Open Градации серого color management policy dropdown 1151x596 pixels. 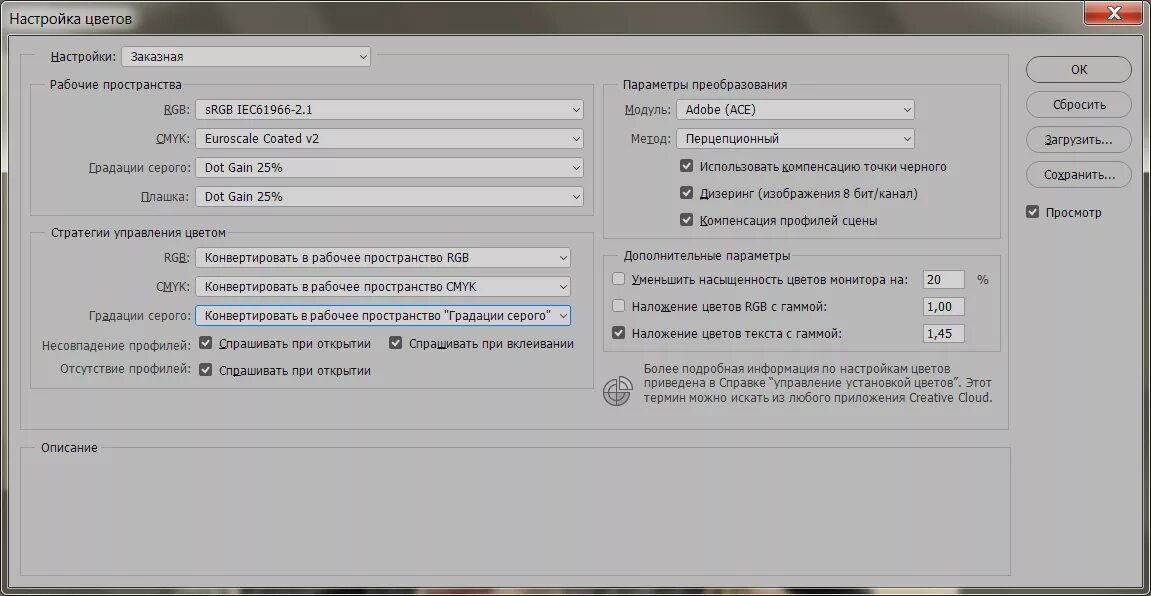383,316
